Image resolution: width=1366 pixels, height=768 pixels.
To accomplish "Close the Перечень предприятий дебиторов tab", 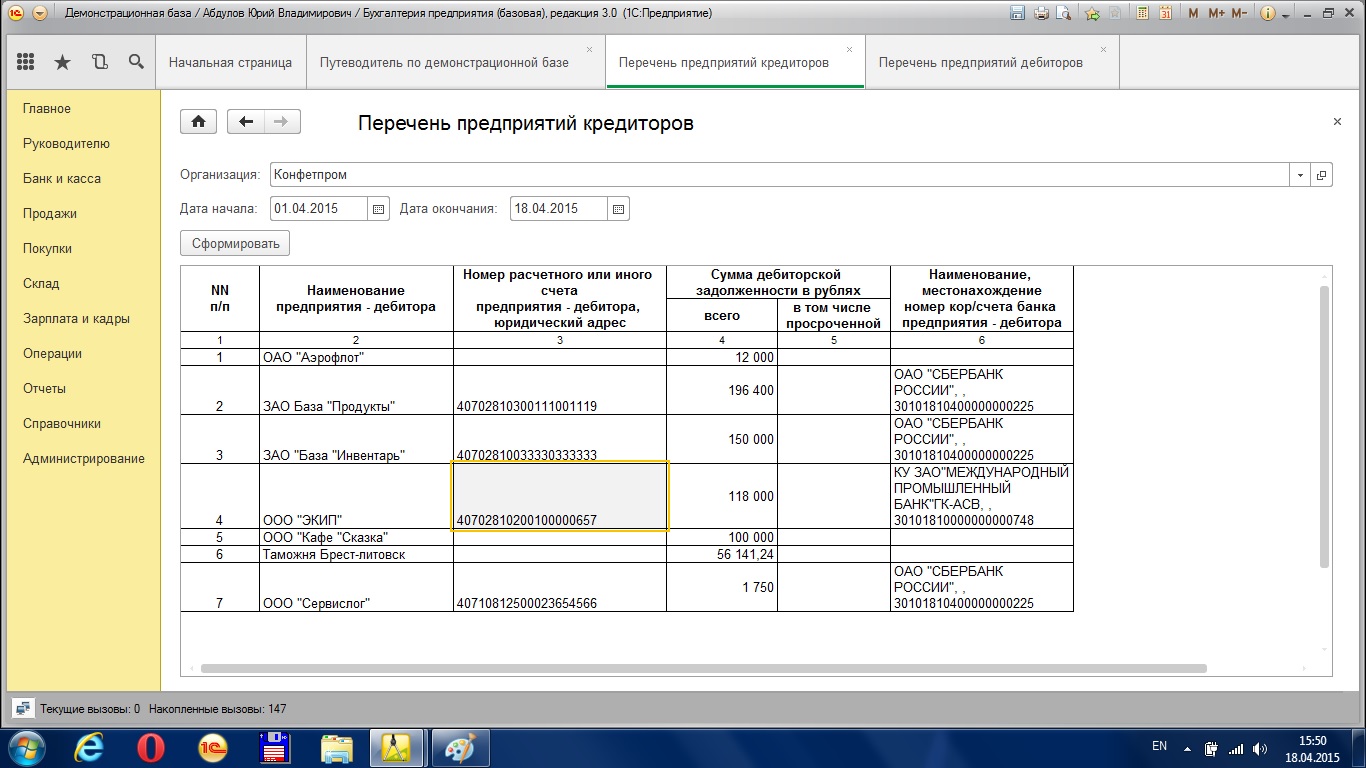I will [1103, 50].
